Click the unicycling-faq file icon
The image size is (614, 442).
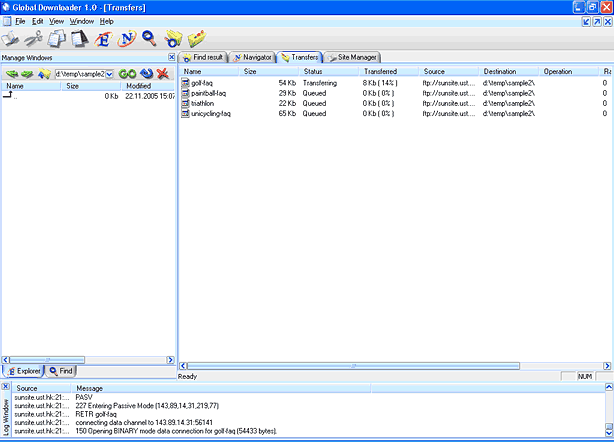coord(185,114)
